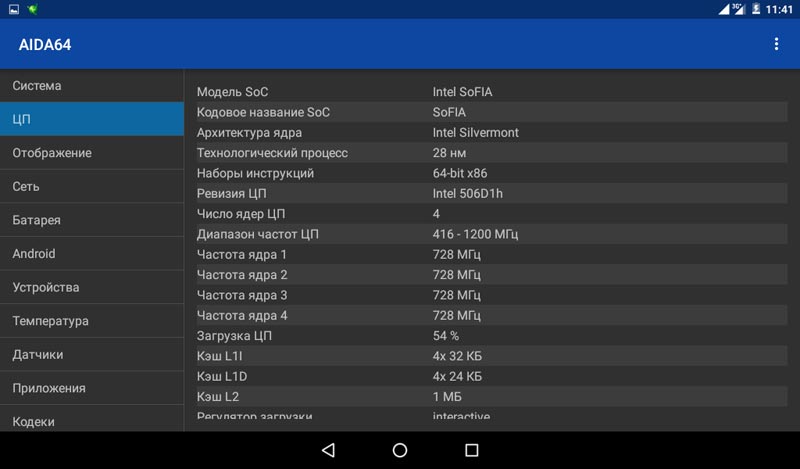Open recent apps with square button

472,450
